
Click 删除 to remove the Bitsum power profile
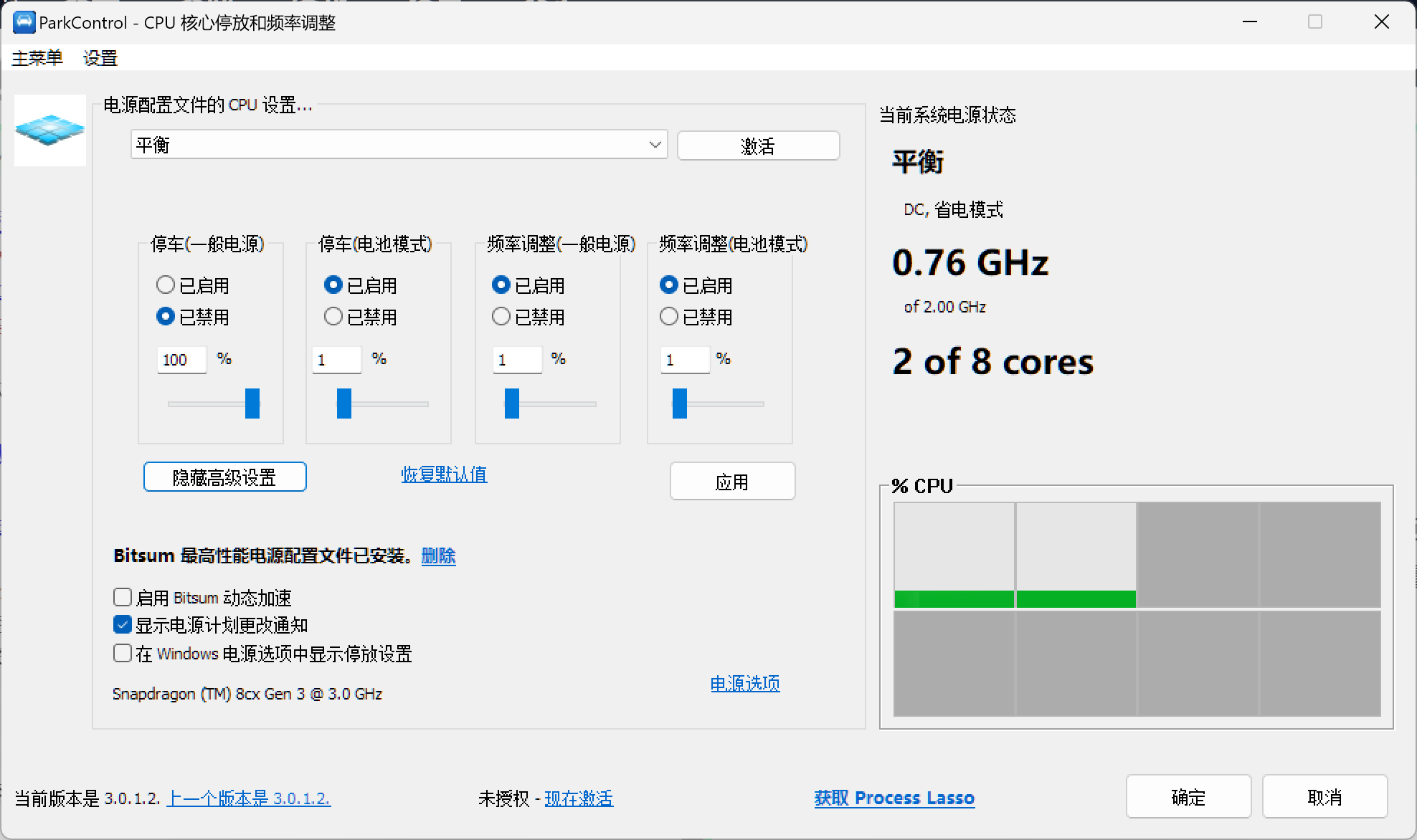pos(438,555)
